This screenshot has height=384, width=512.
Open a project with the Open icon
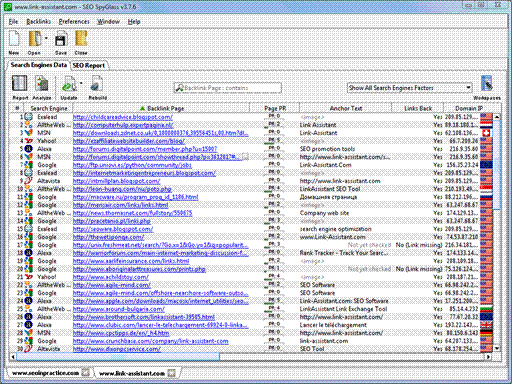pos(35,39)
